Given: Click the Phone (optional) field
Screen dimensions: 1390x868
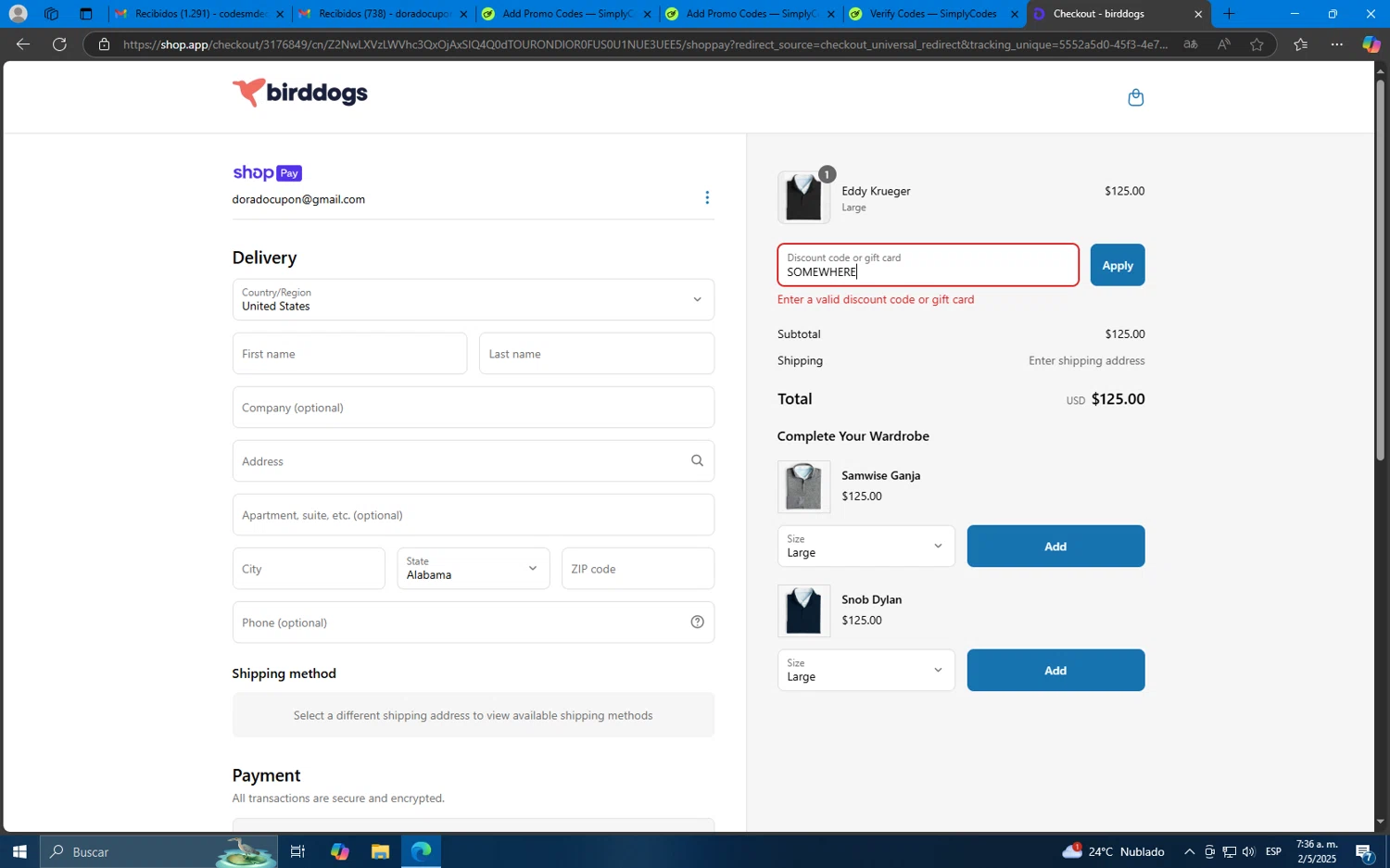Looking at the screenshot, I should point(473,622).
